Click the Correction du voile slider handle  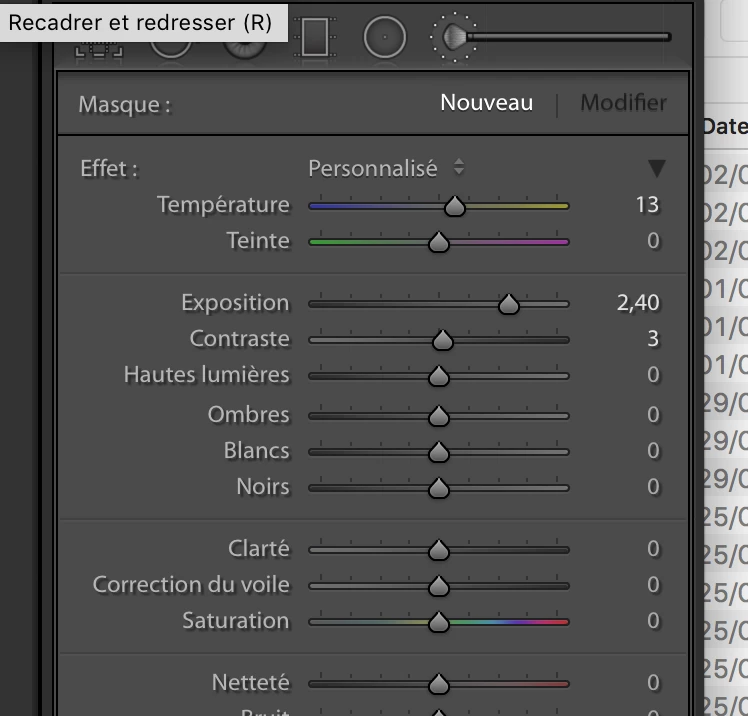[438, 586]
